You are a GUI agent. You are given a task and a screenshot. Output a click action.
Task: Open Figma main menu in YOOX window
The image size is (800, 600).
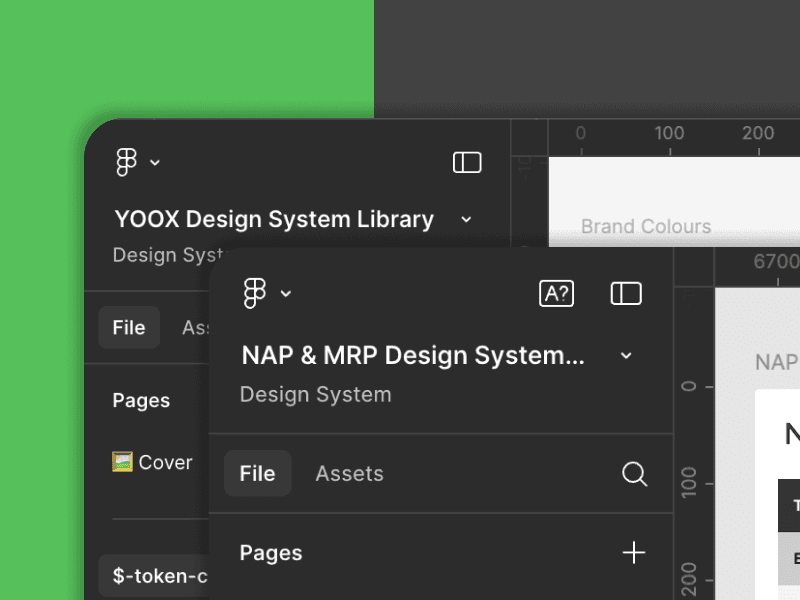(127, 162)
